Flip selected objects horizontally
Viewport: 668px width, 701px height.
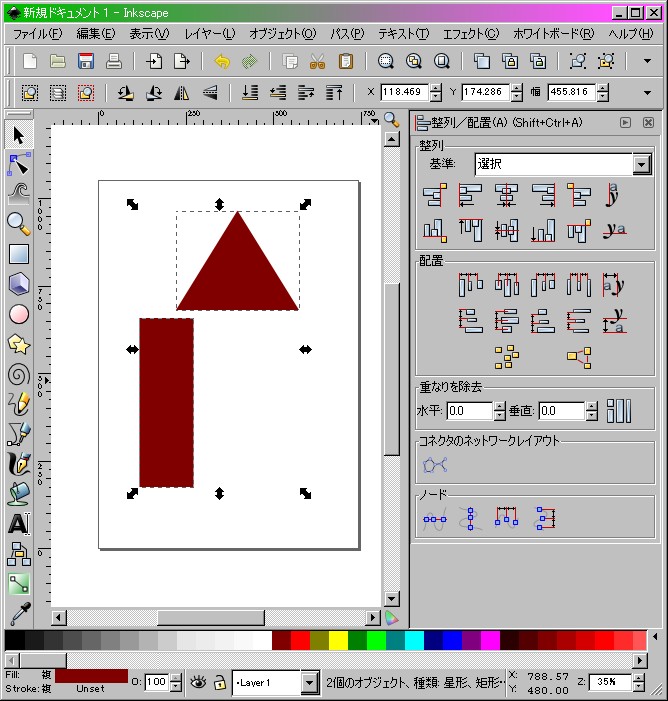pos(182,93)
